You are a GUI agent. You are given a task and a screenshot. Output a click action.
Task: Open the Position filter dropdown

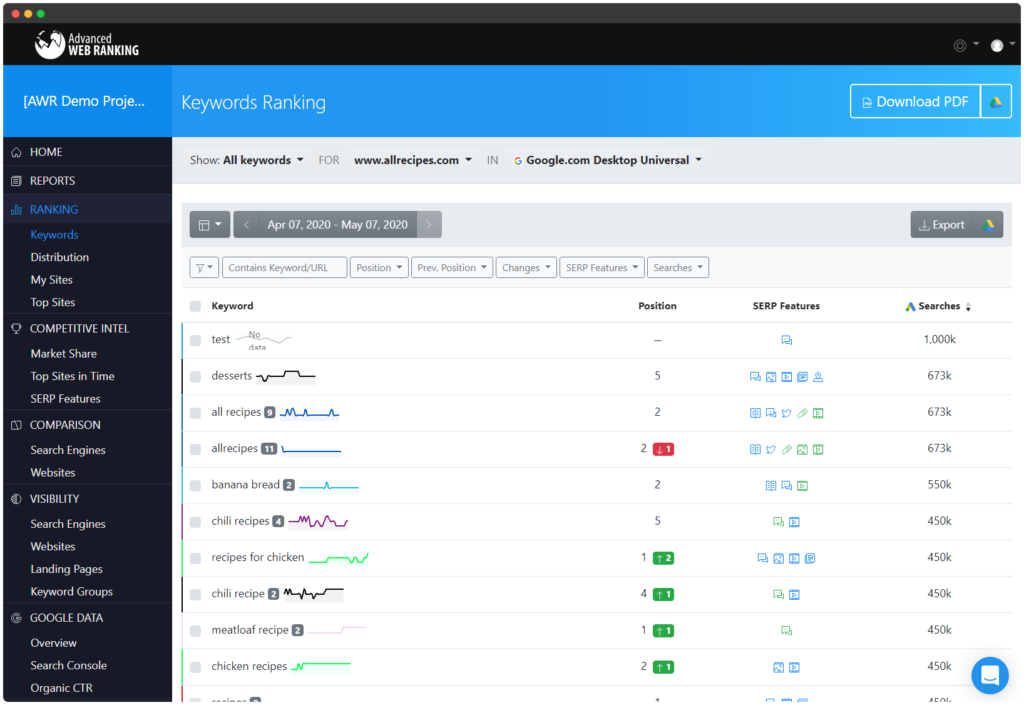[x=379, y=268]
